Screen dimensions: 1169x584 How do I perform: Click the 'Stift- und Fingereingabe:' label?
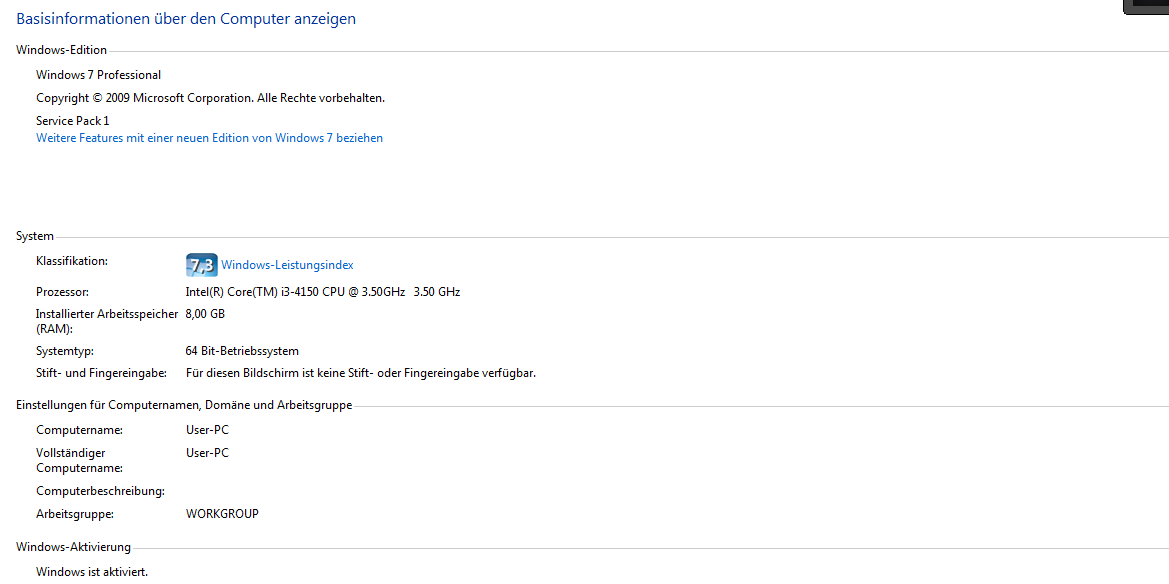point(101,373)
